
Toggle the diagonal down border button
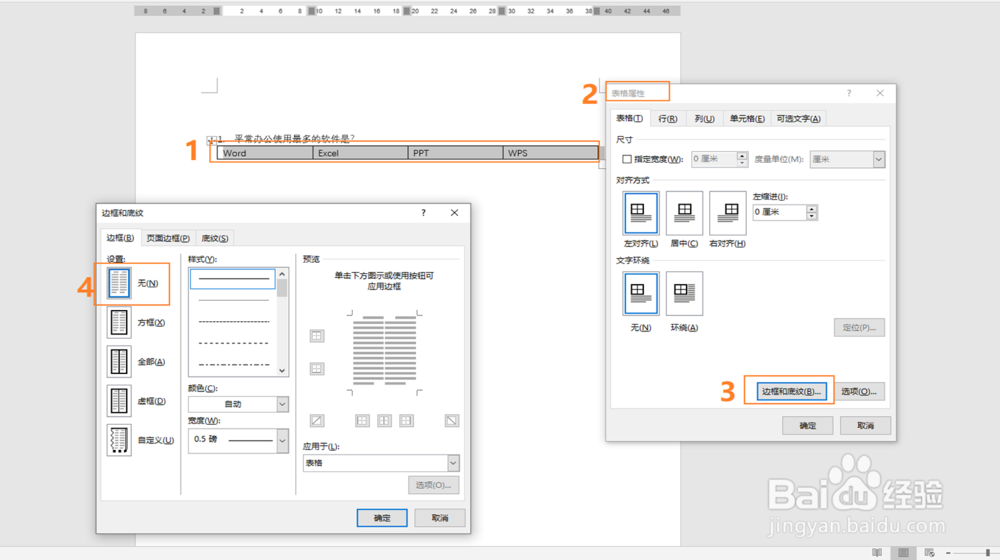pos(452,420)
